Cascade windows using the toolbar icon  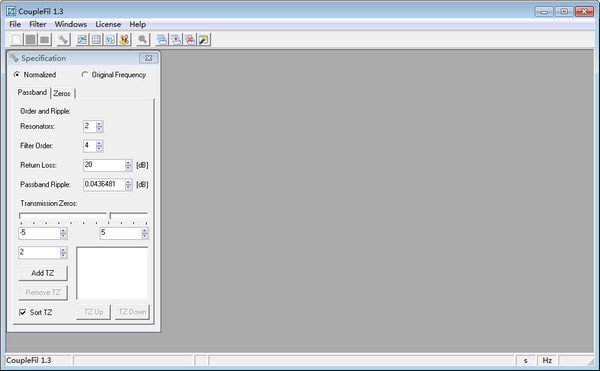[x=162, y=39]
